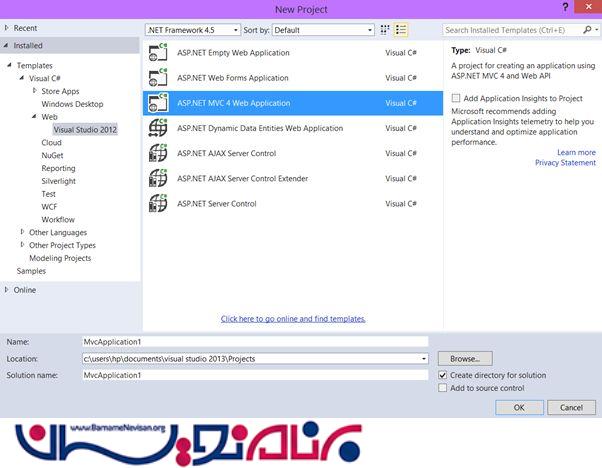Screen dimensions: 602x468
Task: Click the ASP.NET MVC 4 Web Application icon
Action: (158, 103)
